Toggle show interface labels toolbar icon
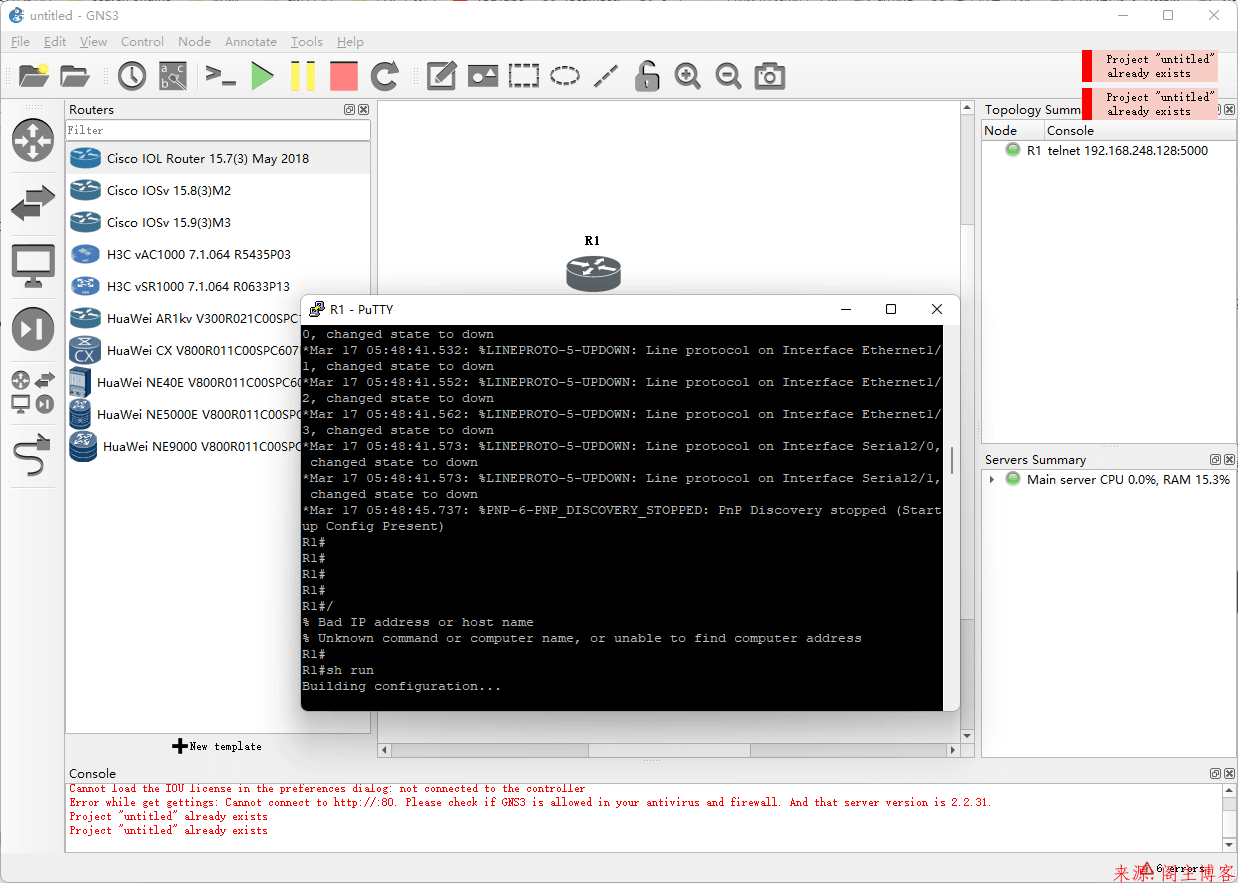 click(x=174, y=76)
